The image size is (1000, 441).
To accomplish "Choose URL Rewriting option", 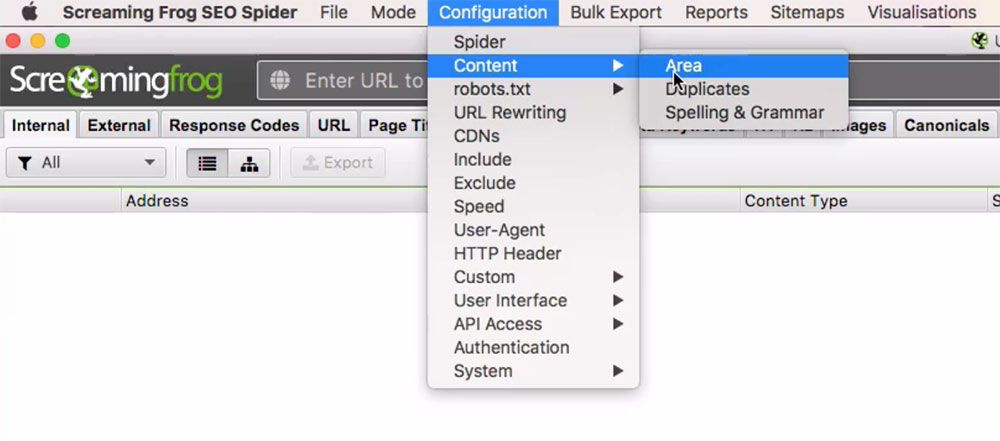I will point(533,113).
